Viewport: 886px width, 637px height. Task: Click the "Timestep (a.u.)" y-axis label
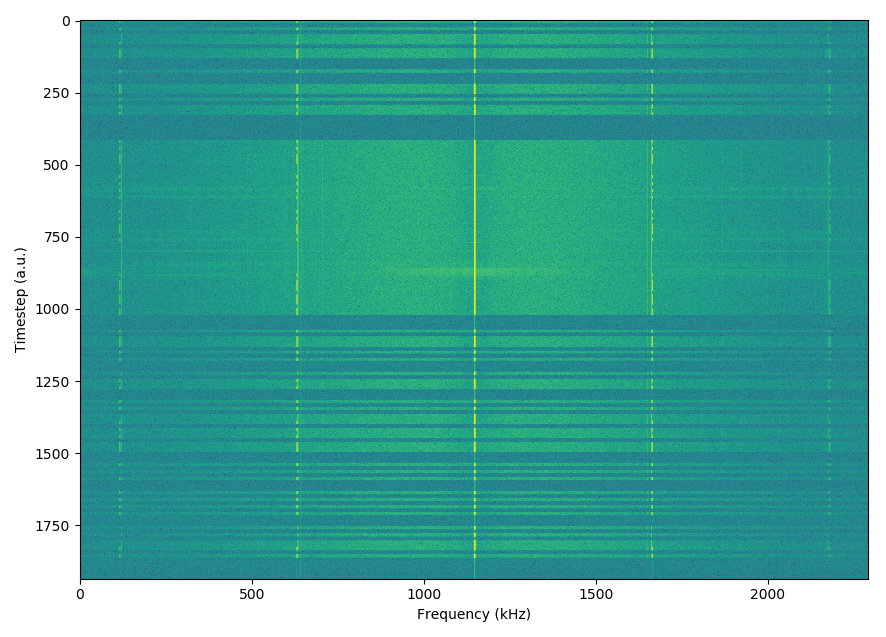coord(20,299)
